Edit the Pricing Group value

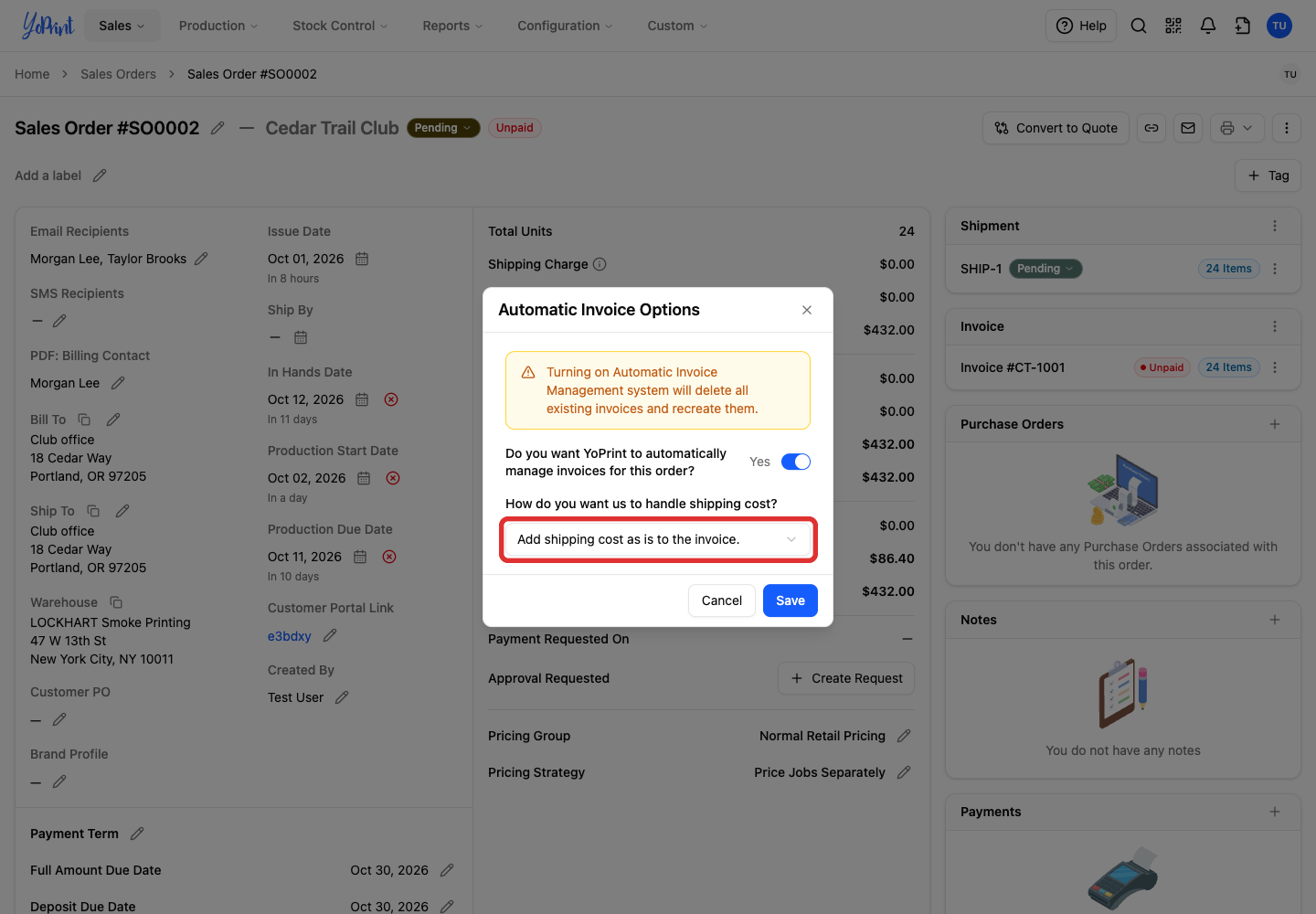click(x=904, y=736)
